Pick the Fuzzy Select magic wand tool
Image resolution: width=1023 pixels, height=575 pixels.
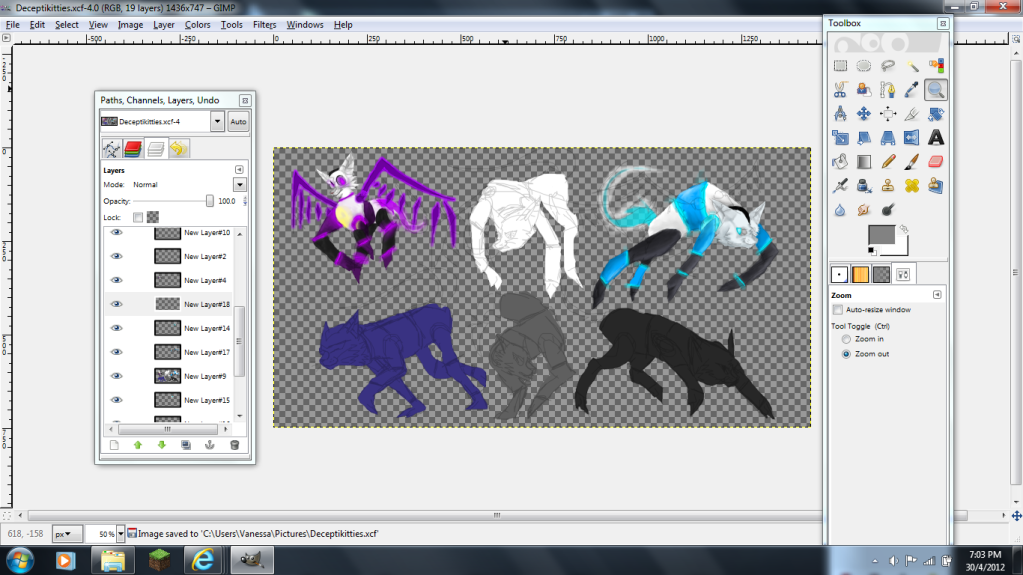[912, 66]
